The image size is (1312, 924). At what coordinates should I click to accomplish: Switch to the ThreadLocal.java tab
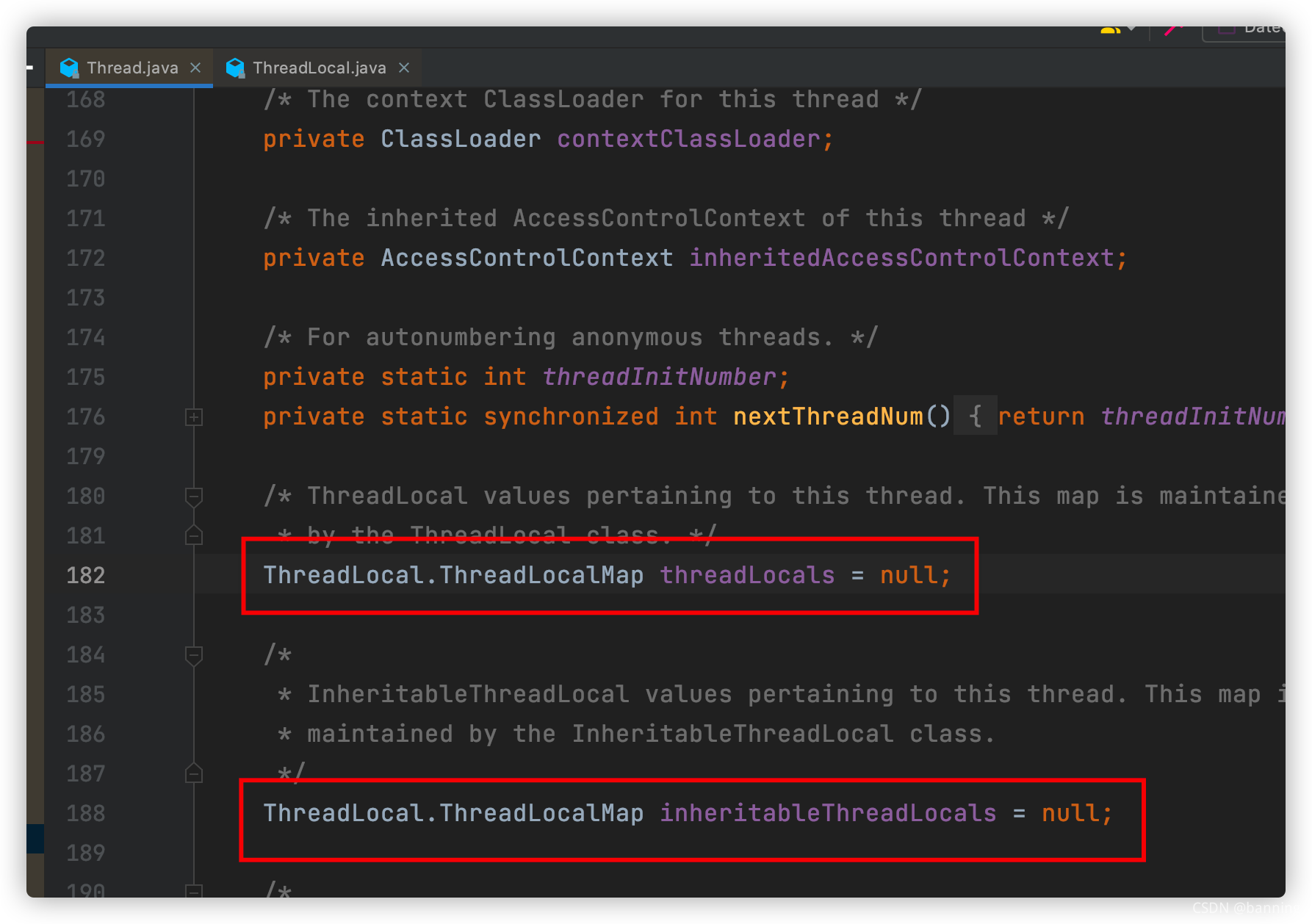319,68
